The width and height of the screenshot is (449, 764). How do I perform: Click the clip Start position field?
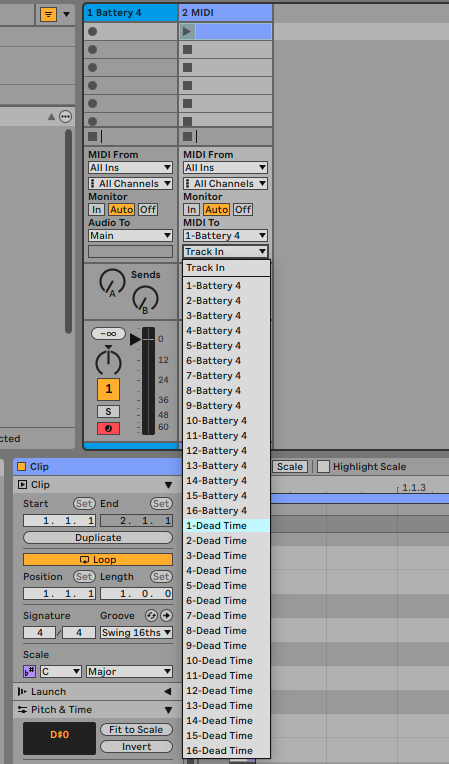[x=59, y=520]
